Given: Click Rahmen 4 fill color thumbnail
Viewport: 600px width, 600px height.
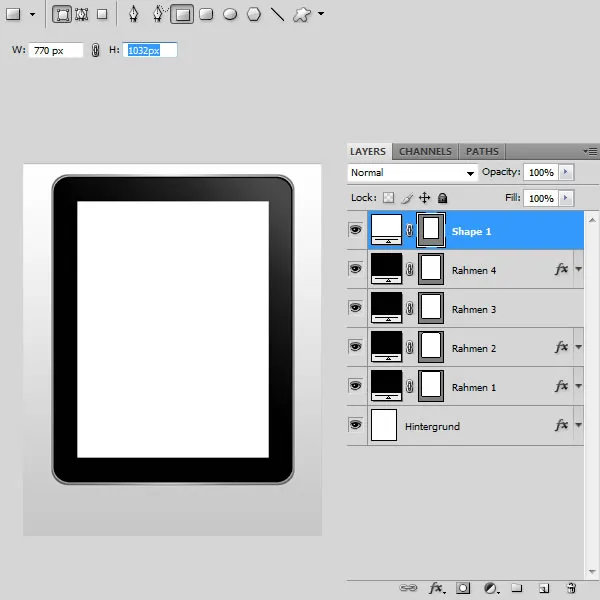Looking at the screenshot, I should coord(386,269).
